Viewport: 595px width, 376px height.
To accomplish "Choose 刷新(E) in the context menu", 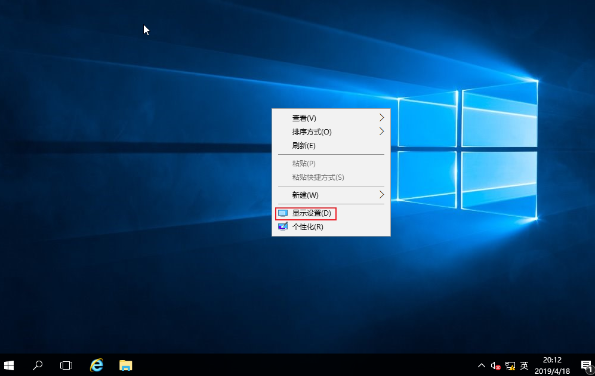I will pyautogui.click(x=331, y=146).
